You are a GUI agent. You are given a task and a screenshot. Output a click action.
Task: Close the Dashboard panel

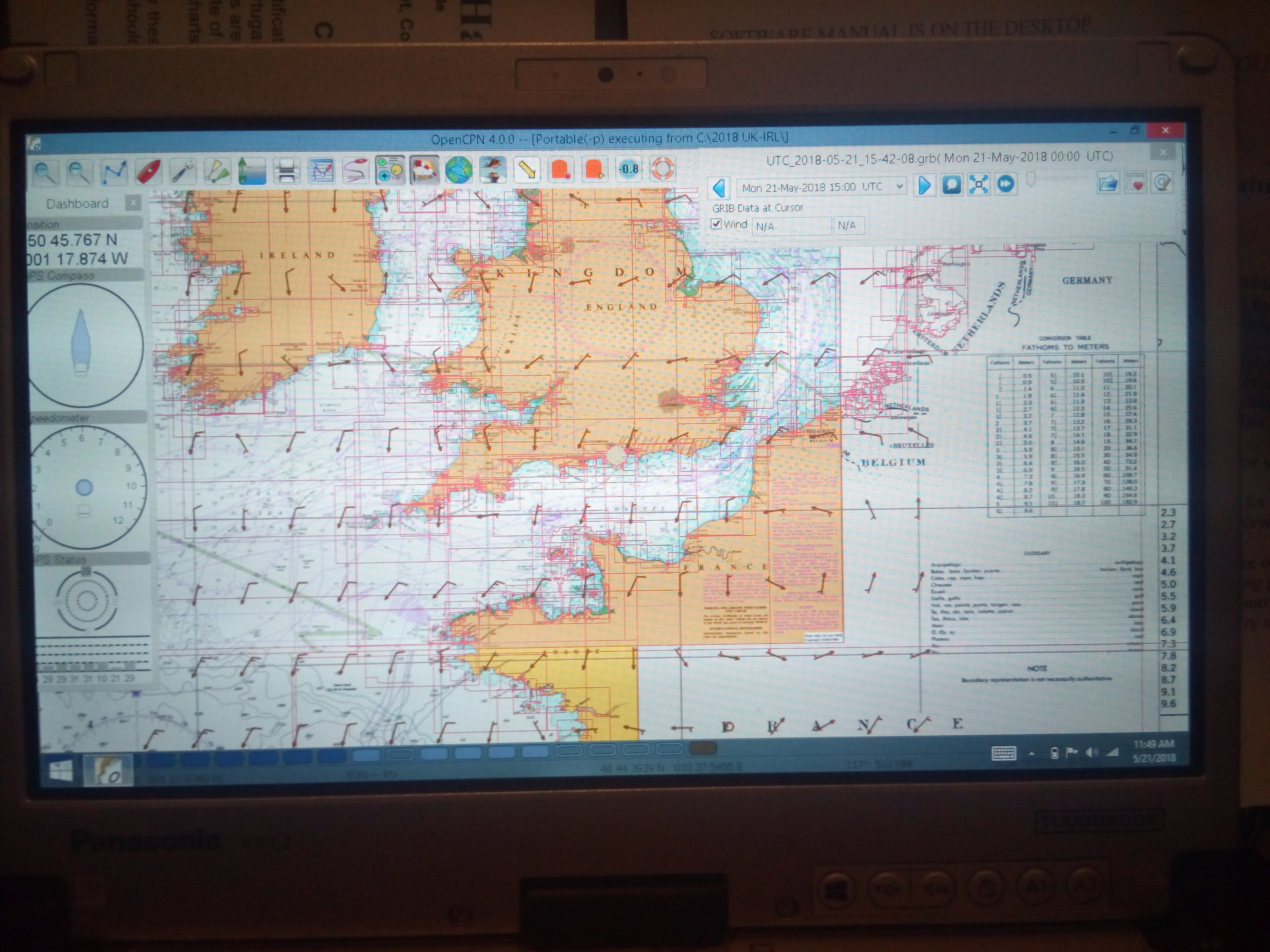pyautogui.click(x=133, y=203)
